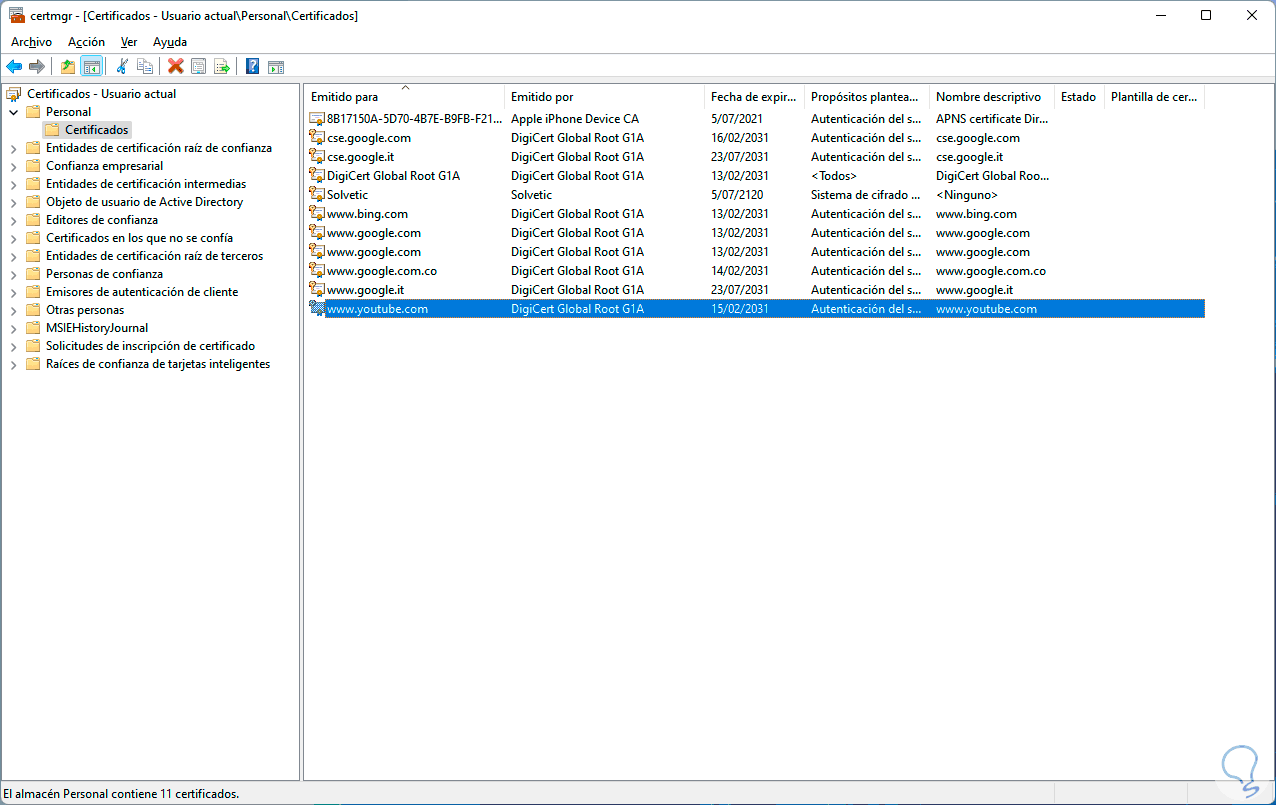Image resolution: width=1276 pixels, height=805 pixels.
Task: Click the Forward arrow toolbar icon
Action: [x=37, y=66]
